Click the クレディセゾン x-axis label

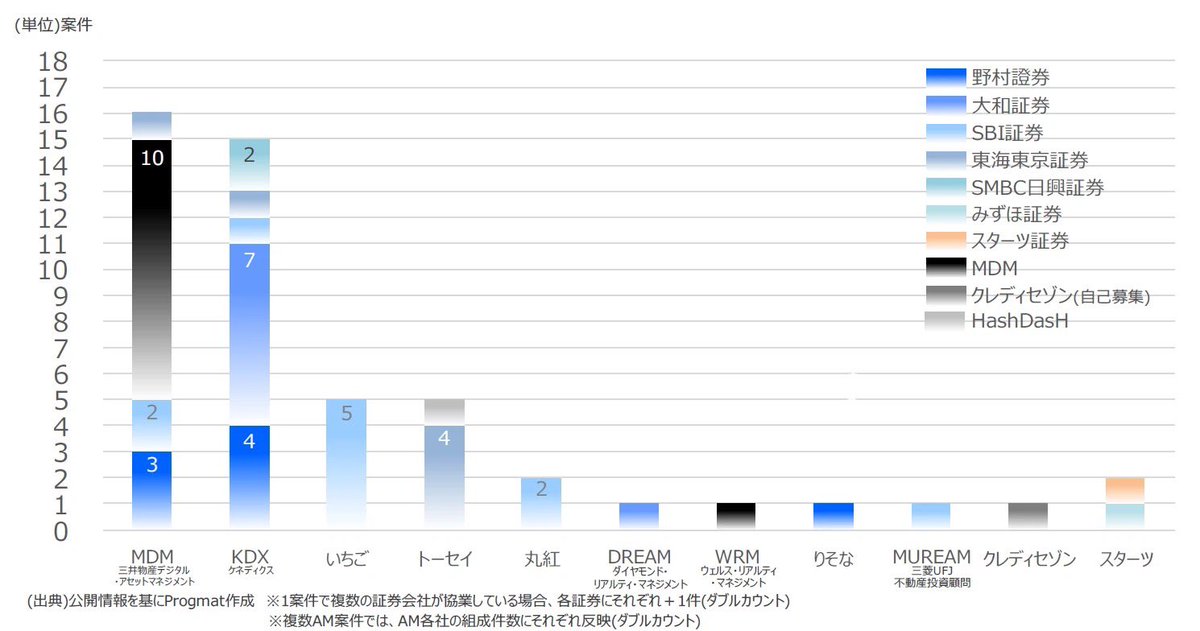(x=1029, y=558)
